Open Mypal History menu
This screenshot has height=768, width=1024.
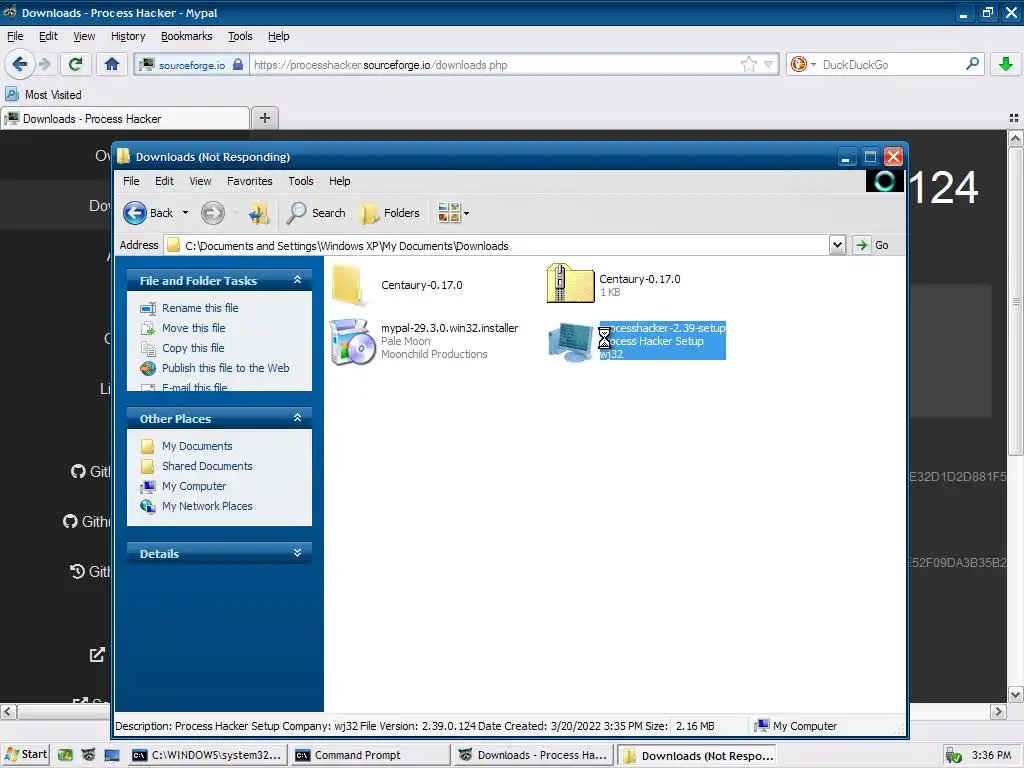coord(128,36)
